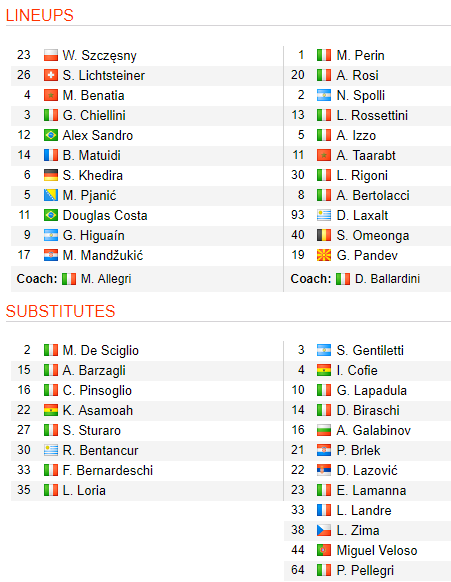Click the Portuguese flag beside Miguel Veloso

tap(324, 550)
